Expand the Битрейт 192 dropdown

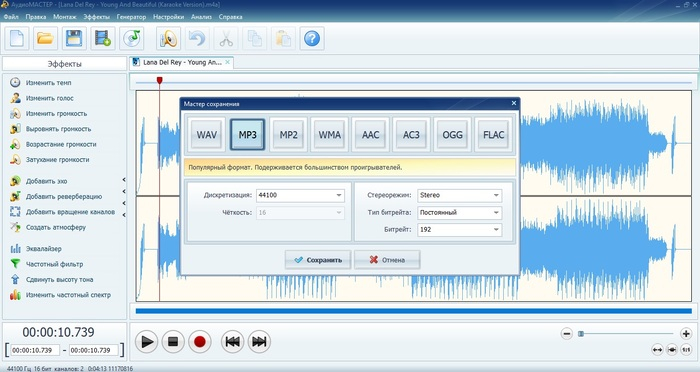[460, 230]
